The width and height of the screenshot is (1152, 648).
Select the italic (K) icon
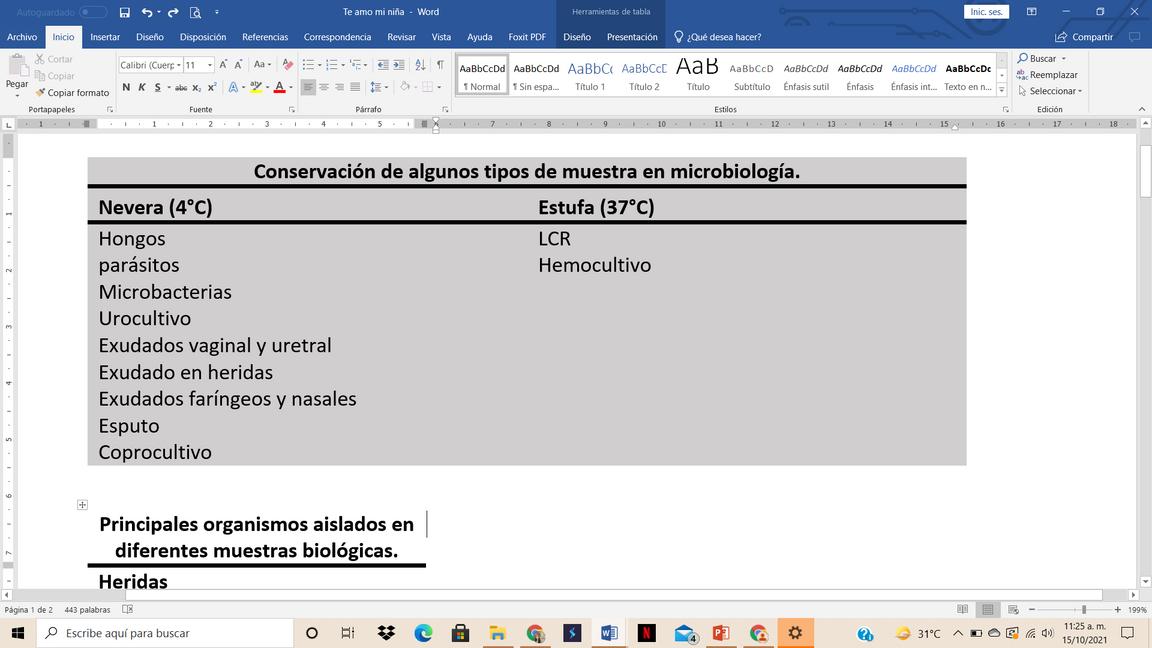pos(142,87)
